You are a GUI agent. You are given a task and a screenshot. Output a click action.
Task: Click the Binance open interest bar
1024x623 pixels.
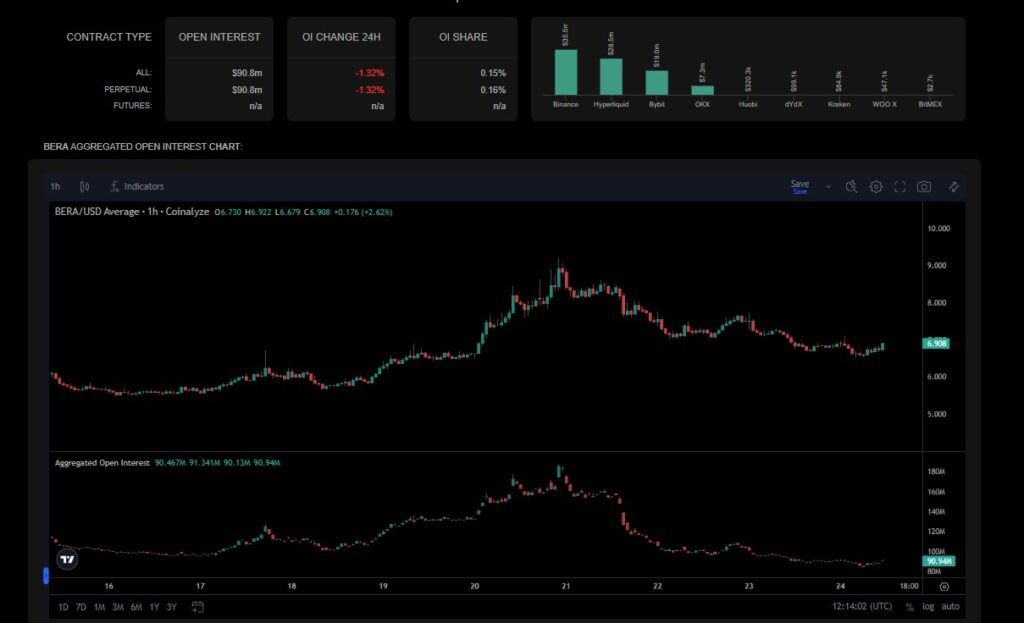tap(566, 72)
